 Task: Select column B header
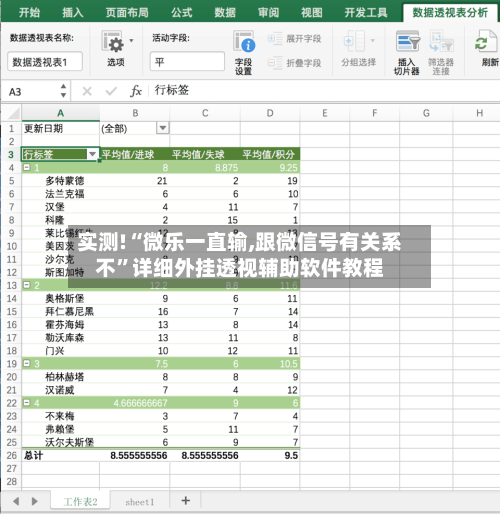coord(135,113)
